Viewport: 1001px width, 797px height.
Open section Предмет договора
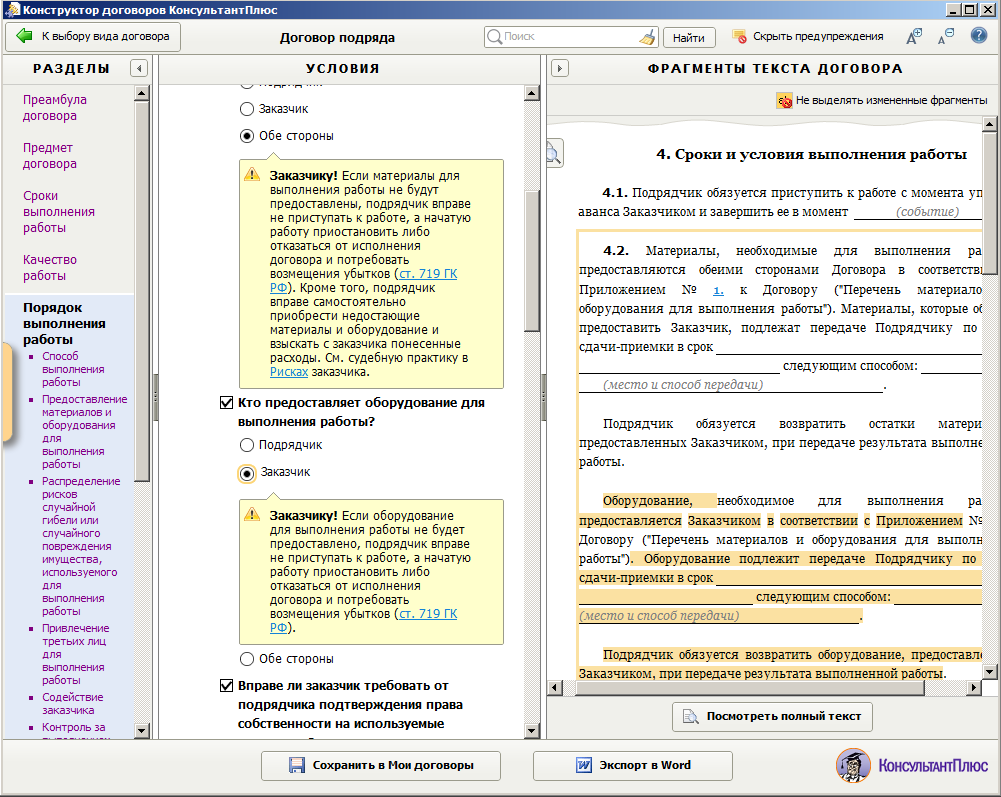point(50,156)
